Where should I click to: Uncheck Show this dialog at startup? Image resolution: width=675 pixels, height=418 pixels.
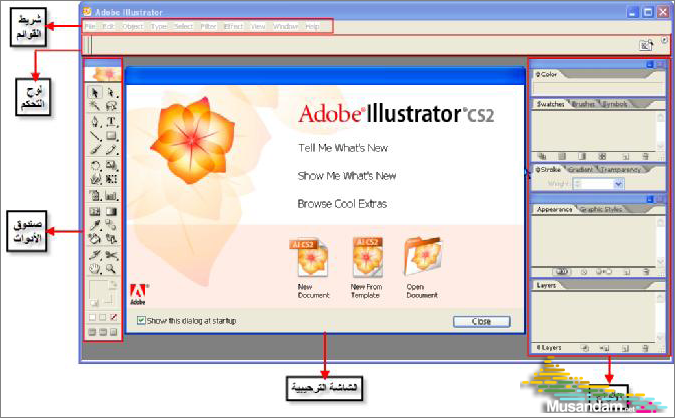(x=141, y=320)
